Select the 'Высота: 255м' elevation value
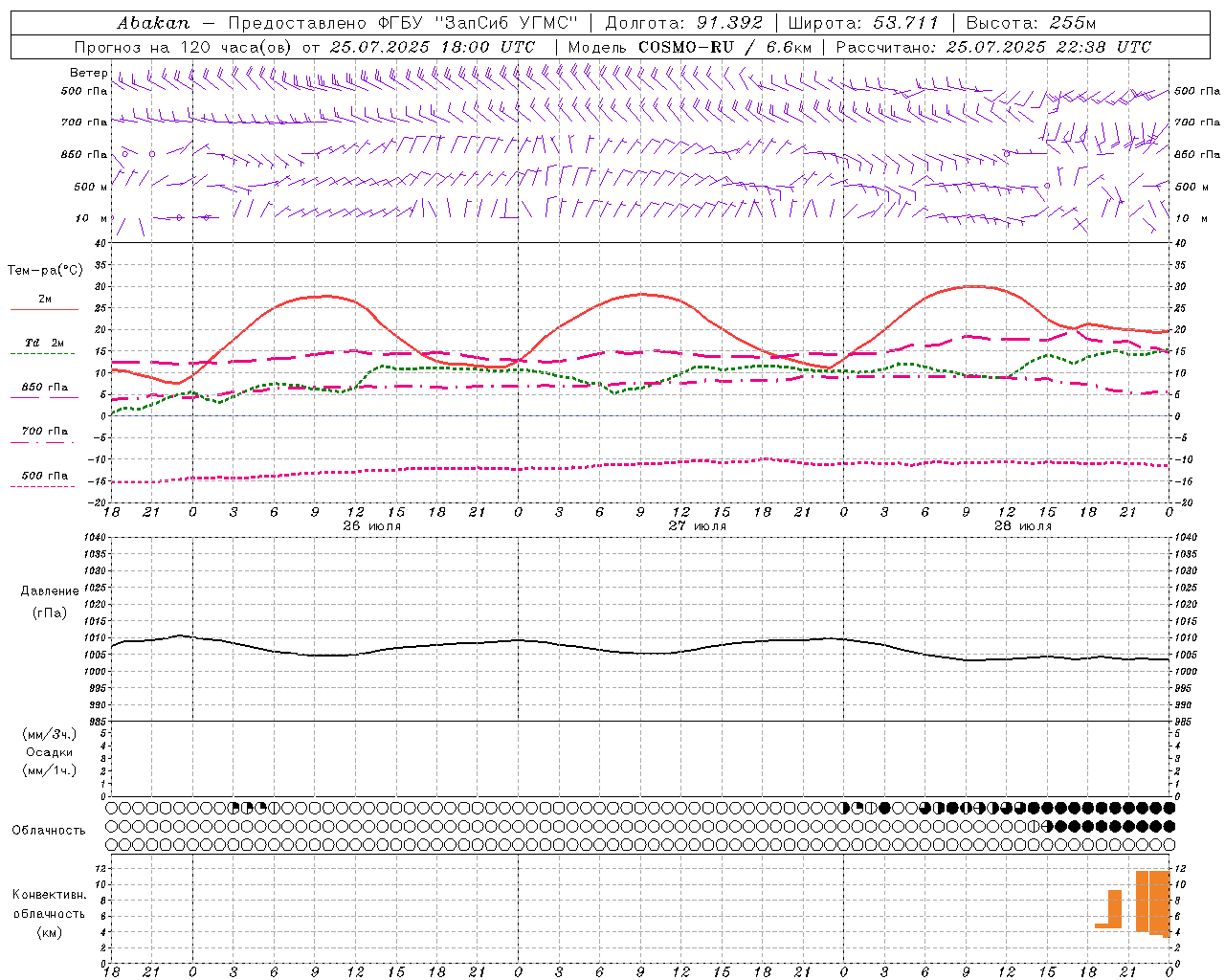The height and width of the screenshot is (980, 1225). coord(1031,22)
